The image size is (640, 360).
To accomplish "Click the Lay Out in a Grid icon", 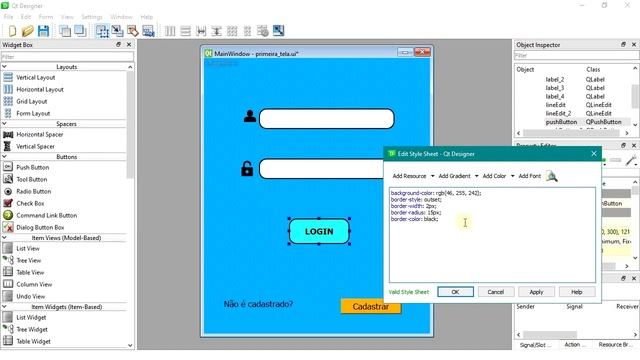I will coord(232,31).
